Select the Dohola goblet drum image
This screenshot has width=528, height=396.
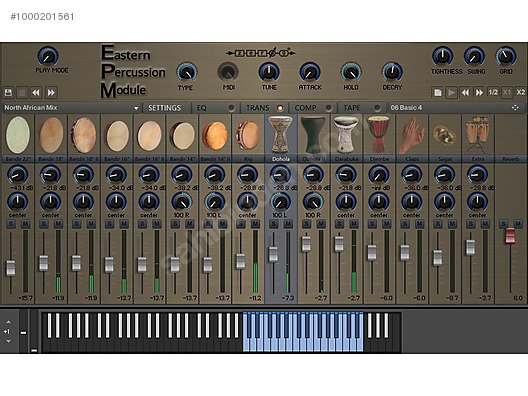pyautogui.click(x=281, y=135)
